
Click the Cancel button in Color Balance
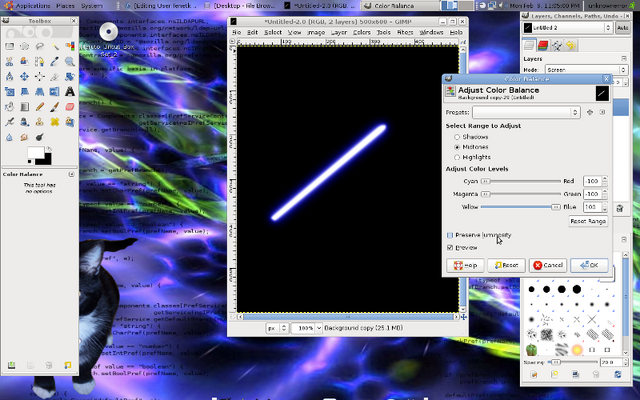548,265
